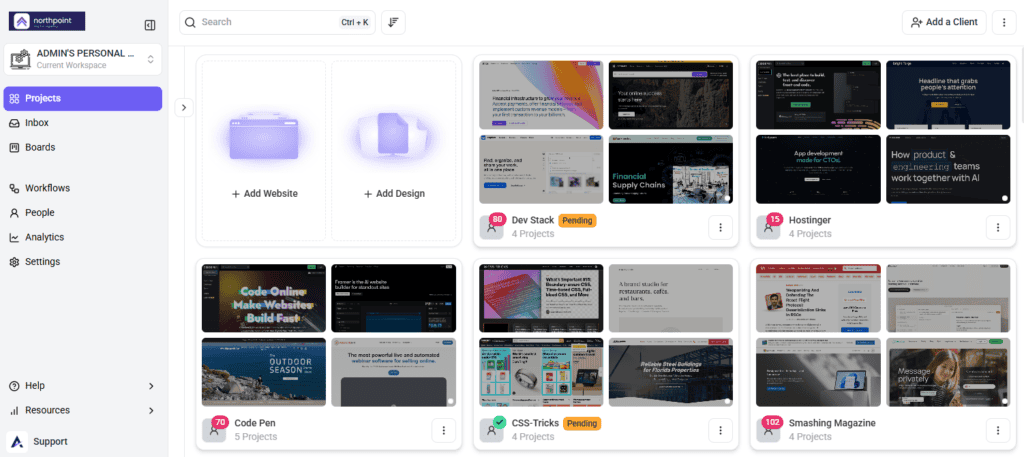Click the Smashing Magazine client avatar
Screen dimensions: 1024x457
click(x=768, y=430)
